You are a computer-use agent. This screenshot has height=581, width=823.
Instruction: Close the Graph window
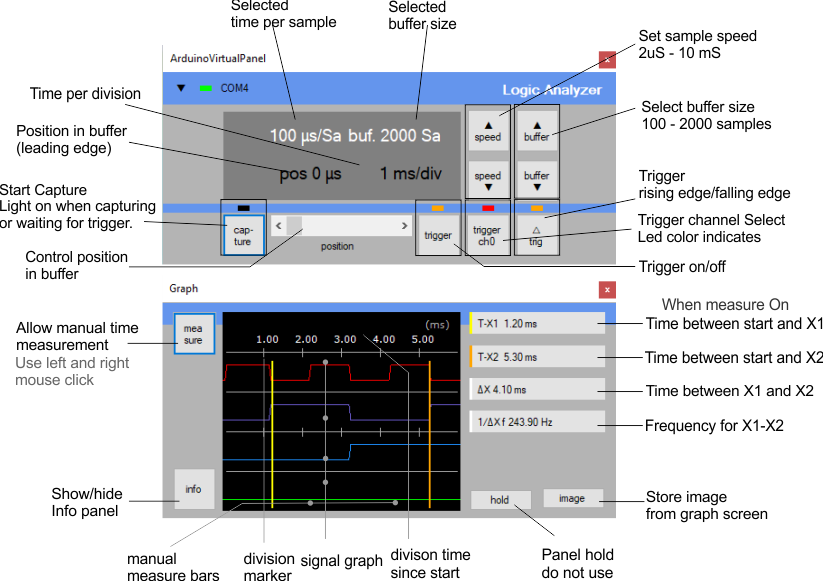(x=607, y=290)
